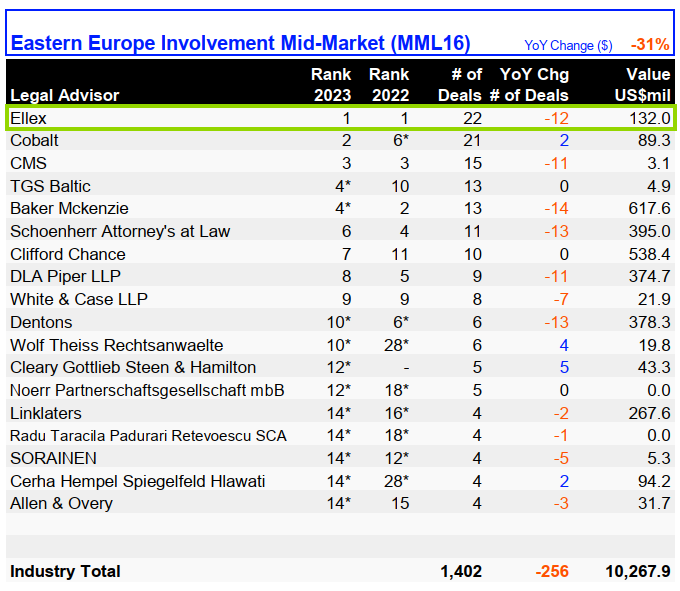
Task: Click the industry total change -256
Action: (552, 571)
